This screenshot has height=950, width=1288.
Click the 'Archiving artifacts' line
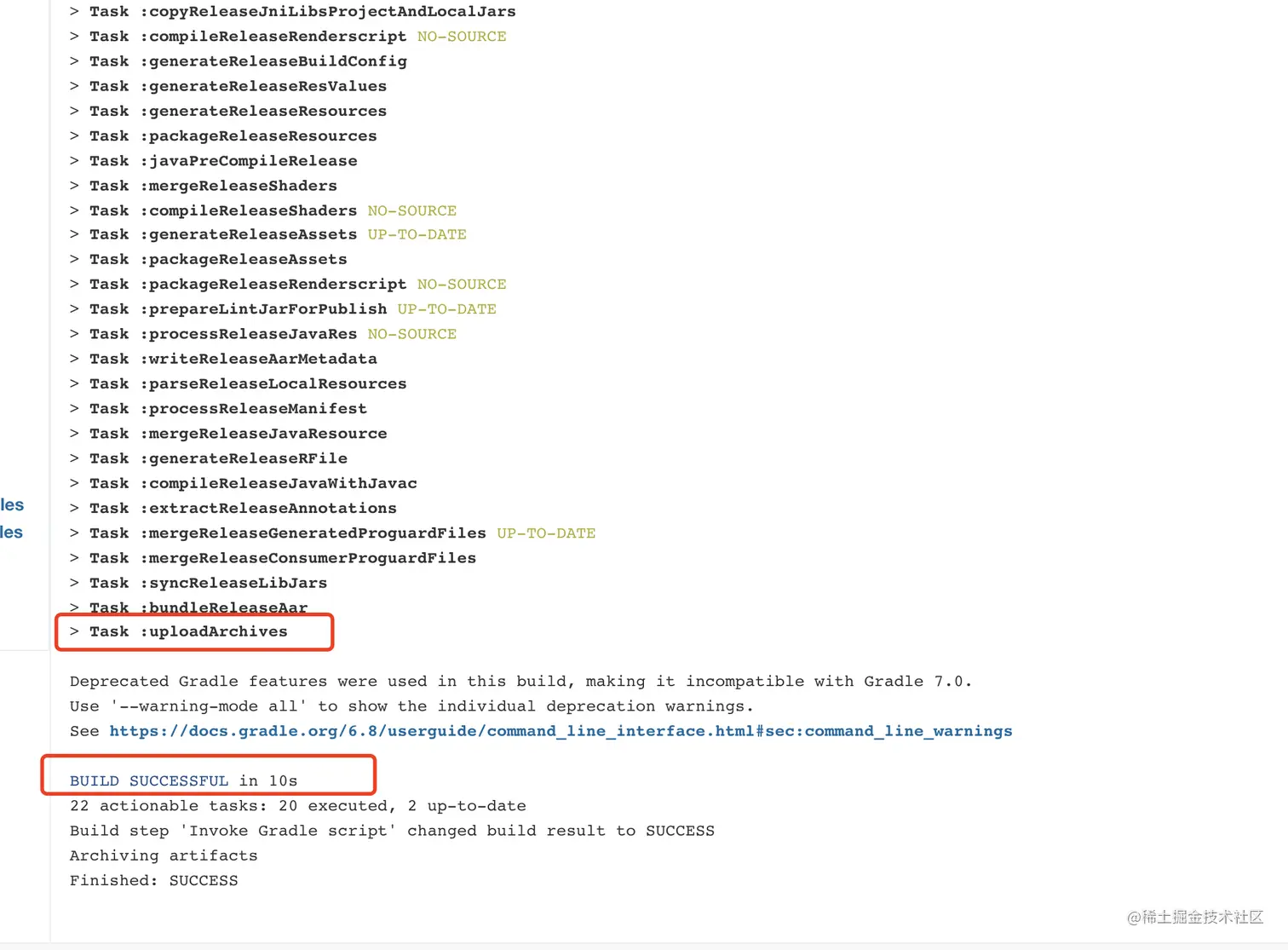pos(164,855)
